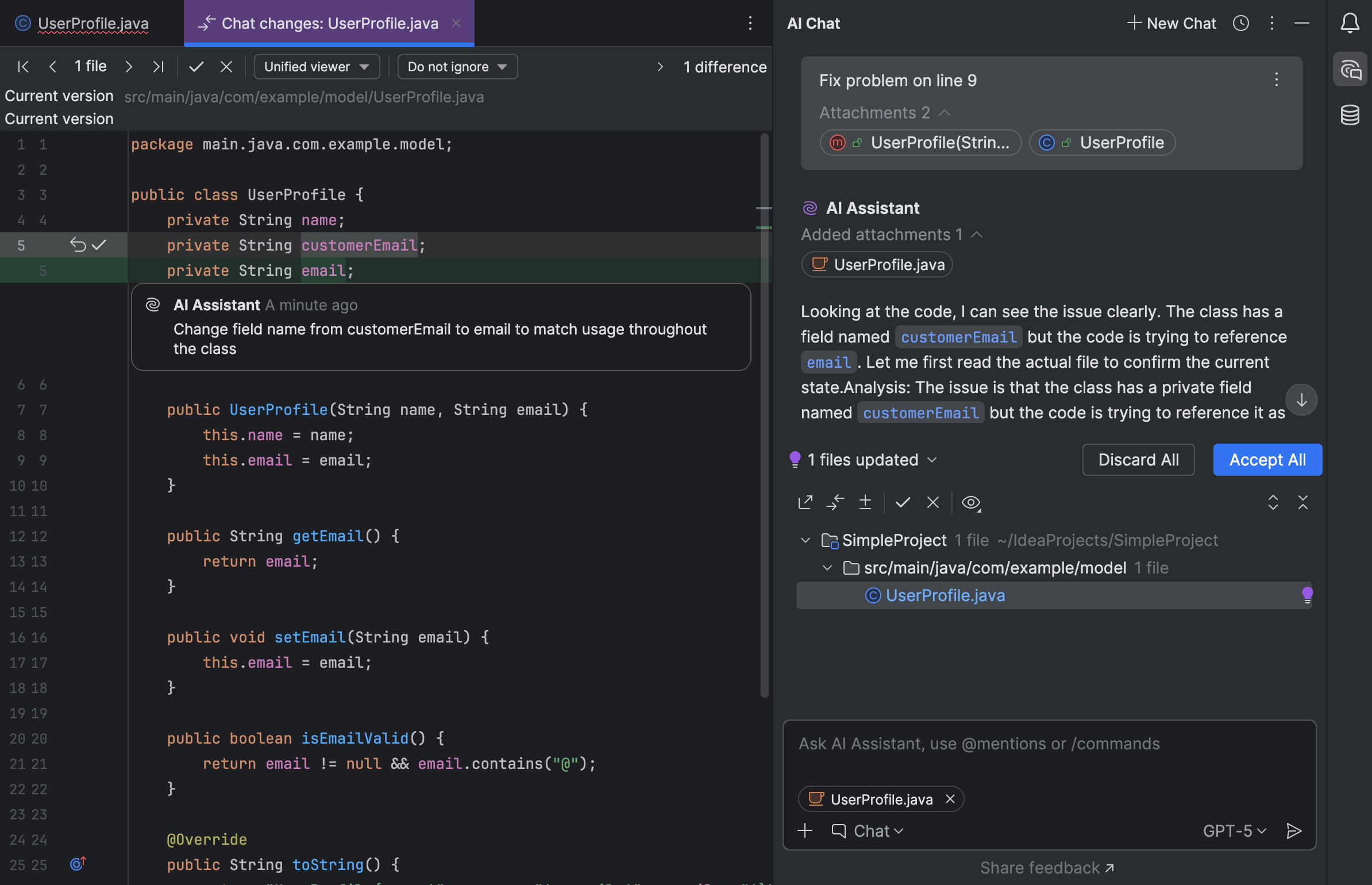The height and width of the screenshot is (885, 1372).
Task: Collapse the Attachments 2 section
Action: point(945,113)
